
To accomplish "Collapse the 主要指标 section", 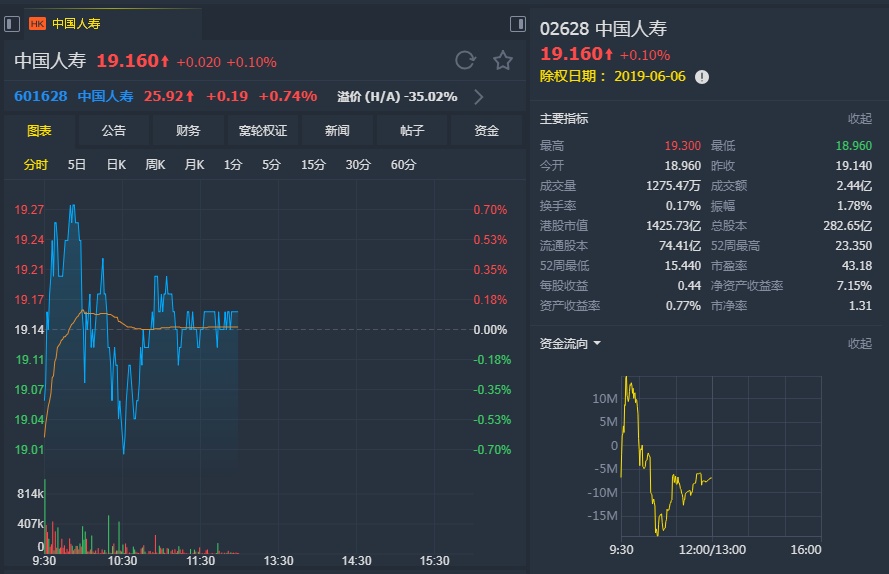I will (859, 119).
